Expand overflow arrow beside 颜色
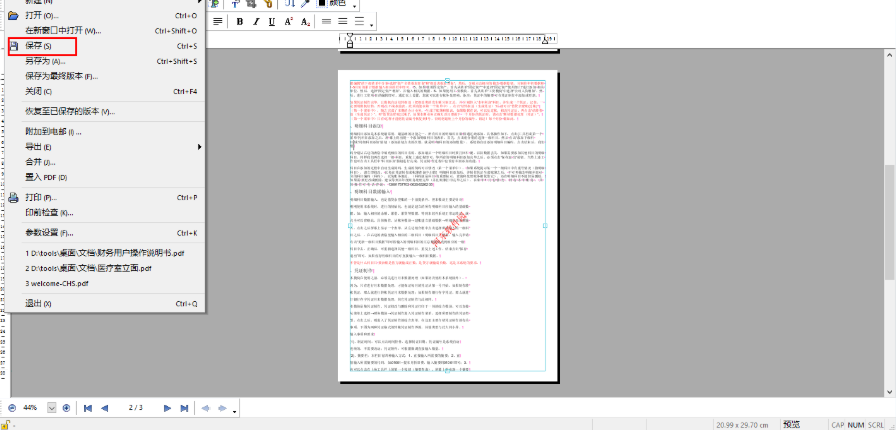This screenshot has height=430, width=896. [x=354, y=7]
